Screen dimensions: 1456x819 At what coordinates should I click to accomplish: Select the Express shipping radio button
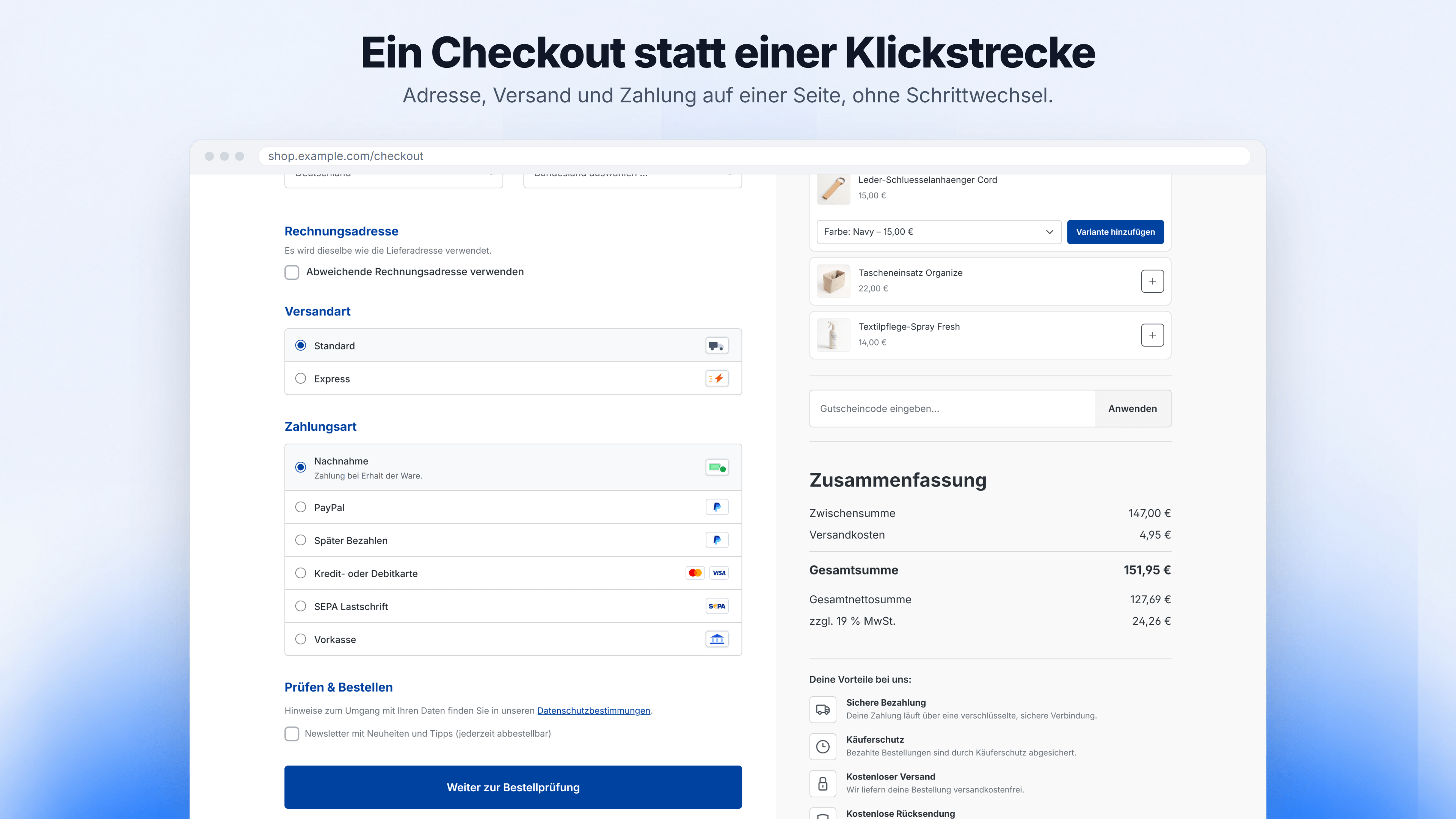(301, 378)
